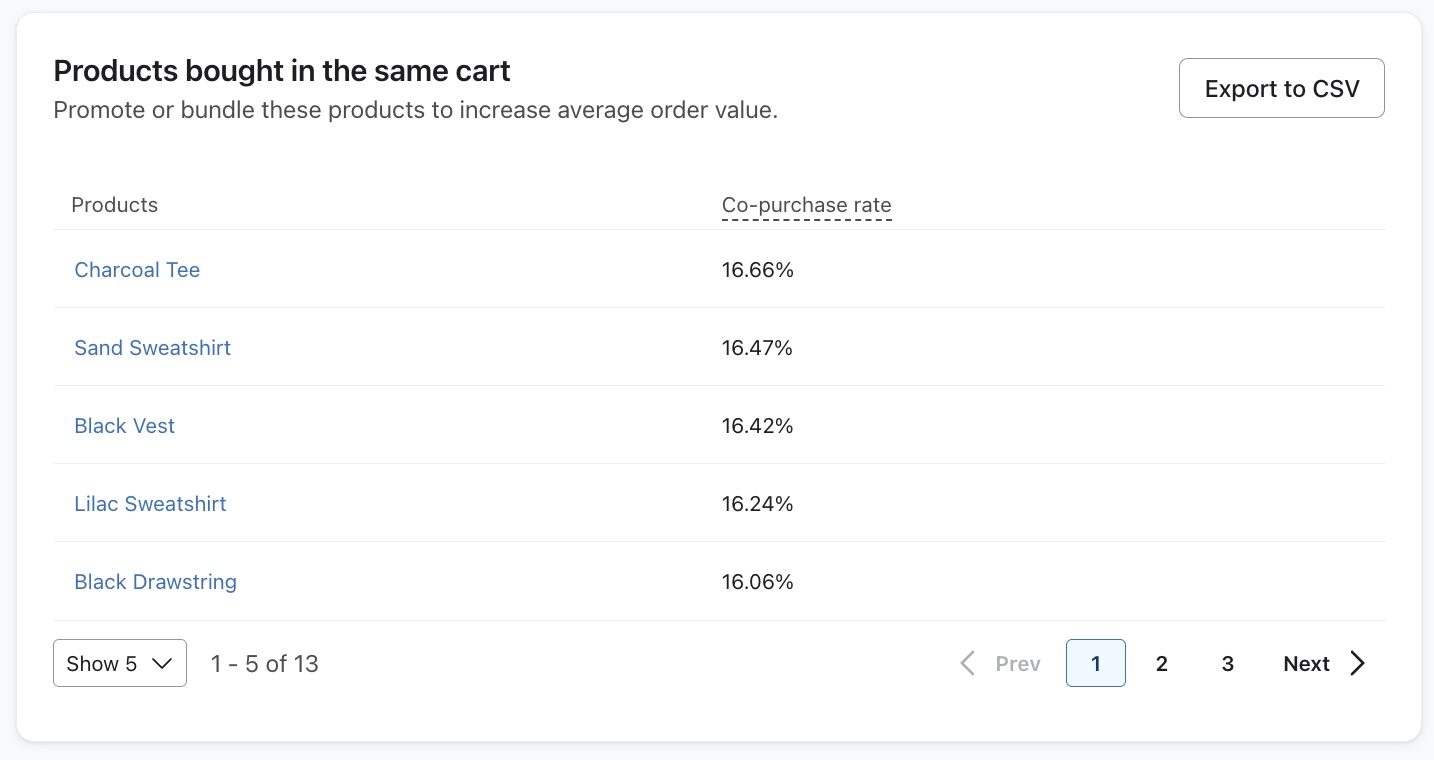Click the 16.66% co-purchase rate cell
The image size is (1434, 760).
pos(757,270)
